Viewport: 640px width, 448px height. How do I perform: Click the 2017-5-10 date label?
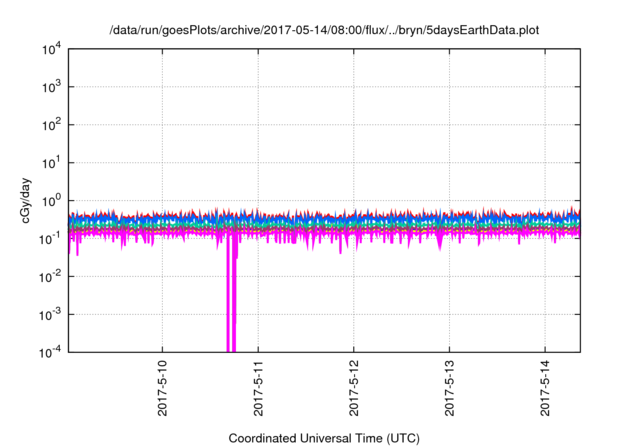162,388
